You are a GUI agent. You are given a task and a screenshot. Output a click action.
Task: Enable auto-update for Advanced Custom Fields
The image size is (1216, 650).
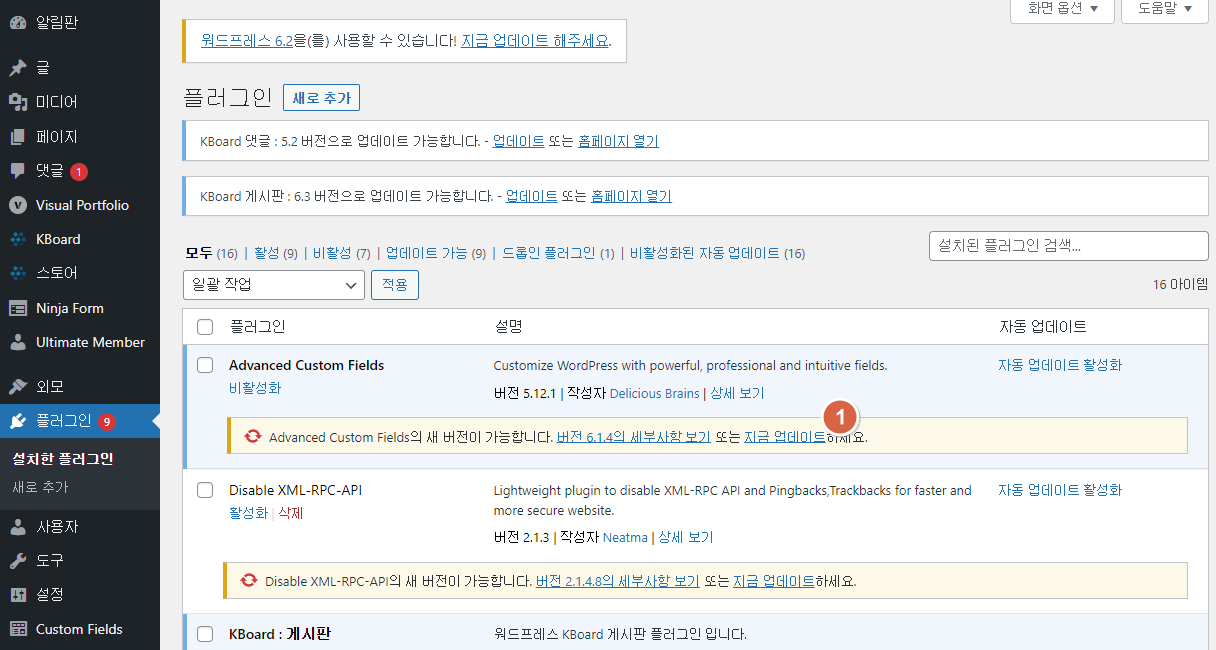(x=1060, y=365)
